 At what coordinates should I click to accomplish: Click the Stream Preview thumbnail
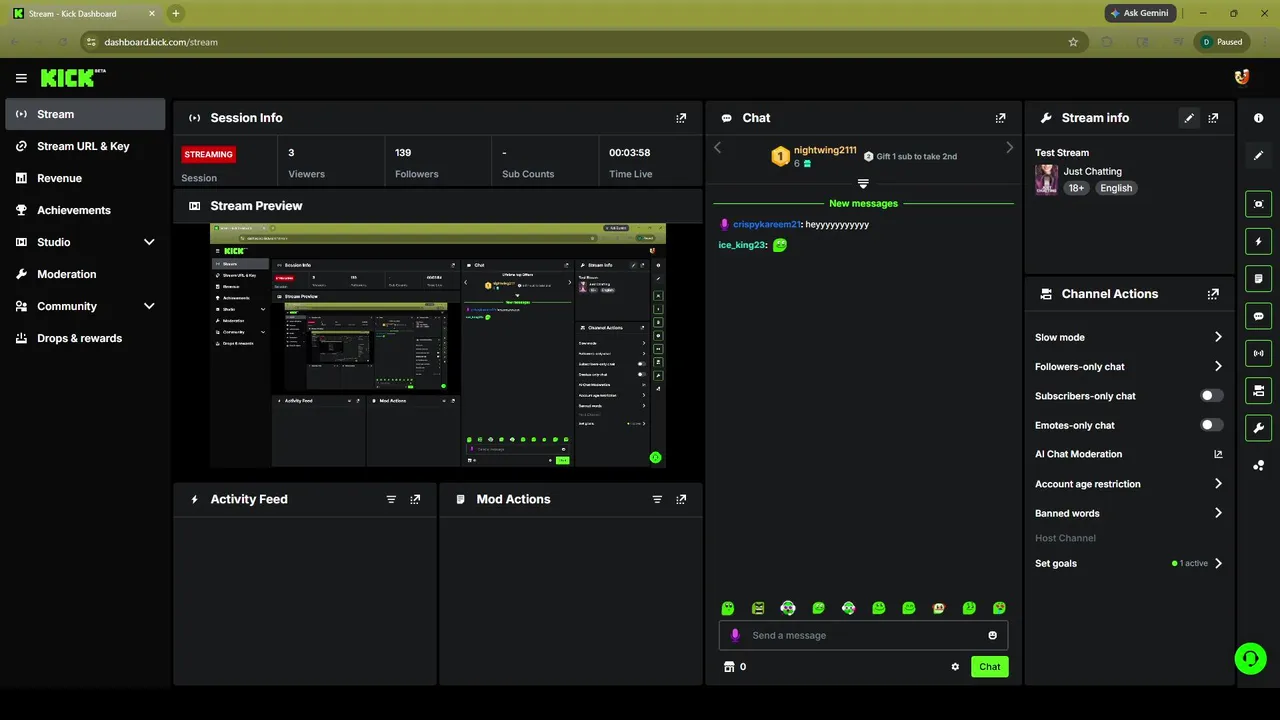point(438,346)
